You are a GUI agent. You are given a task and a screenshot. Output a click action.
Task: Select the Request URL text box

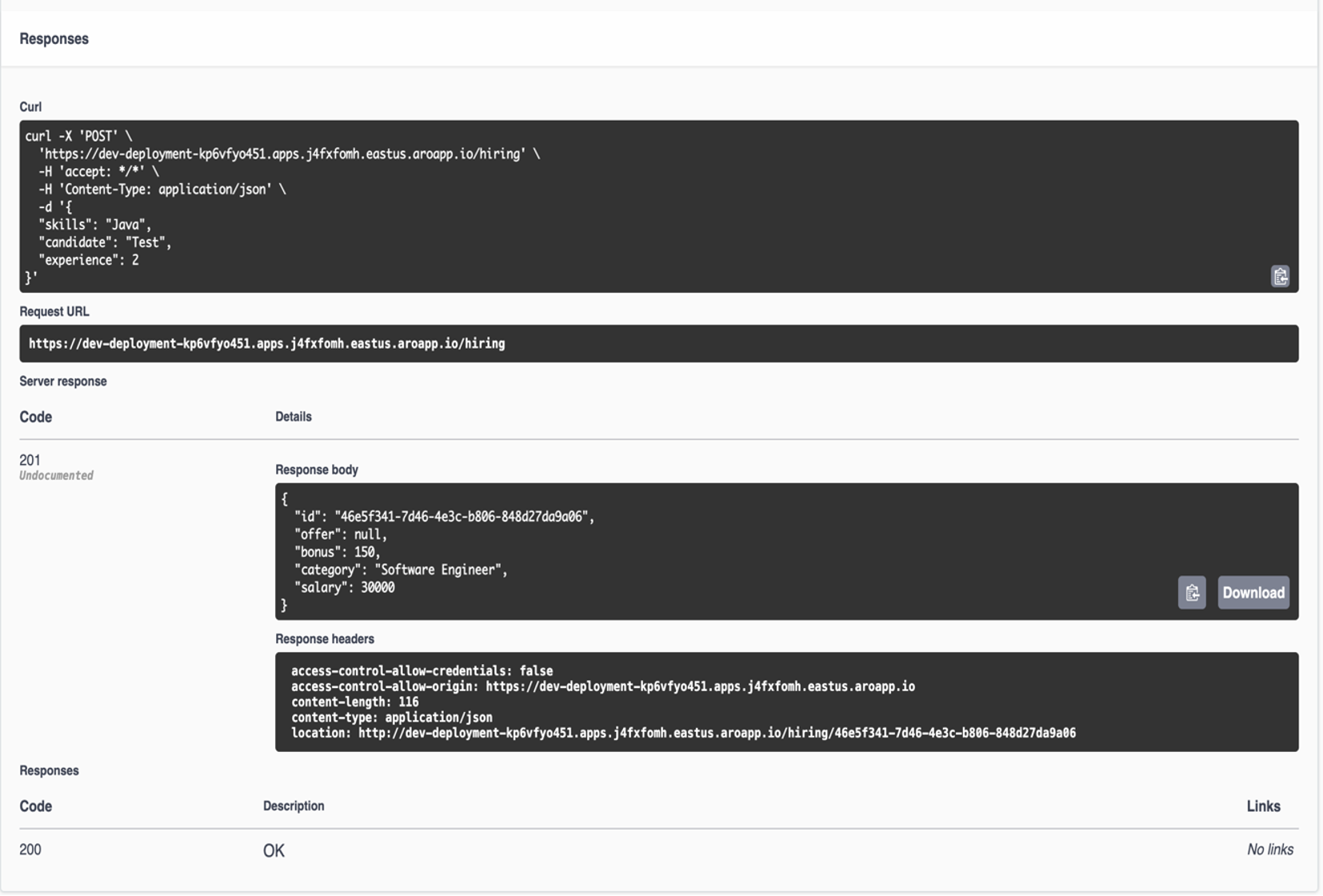click(x=659, y=343)
